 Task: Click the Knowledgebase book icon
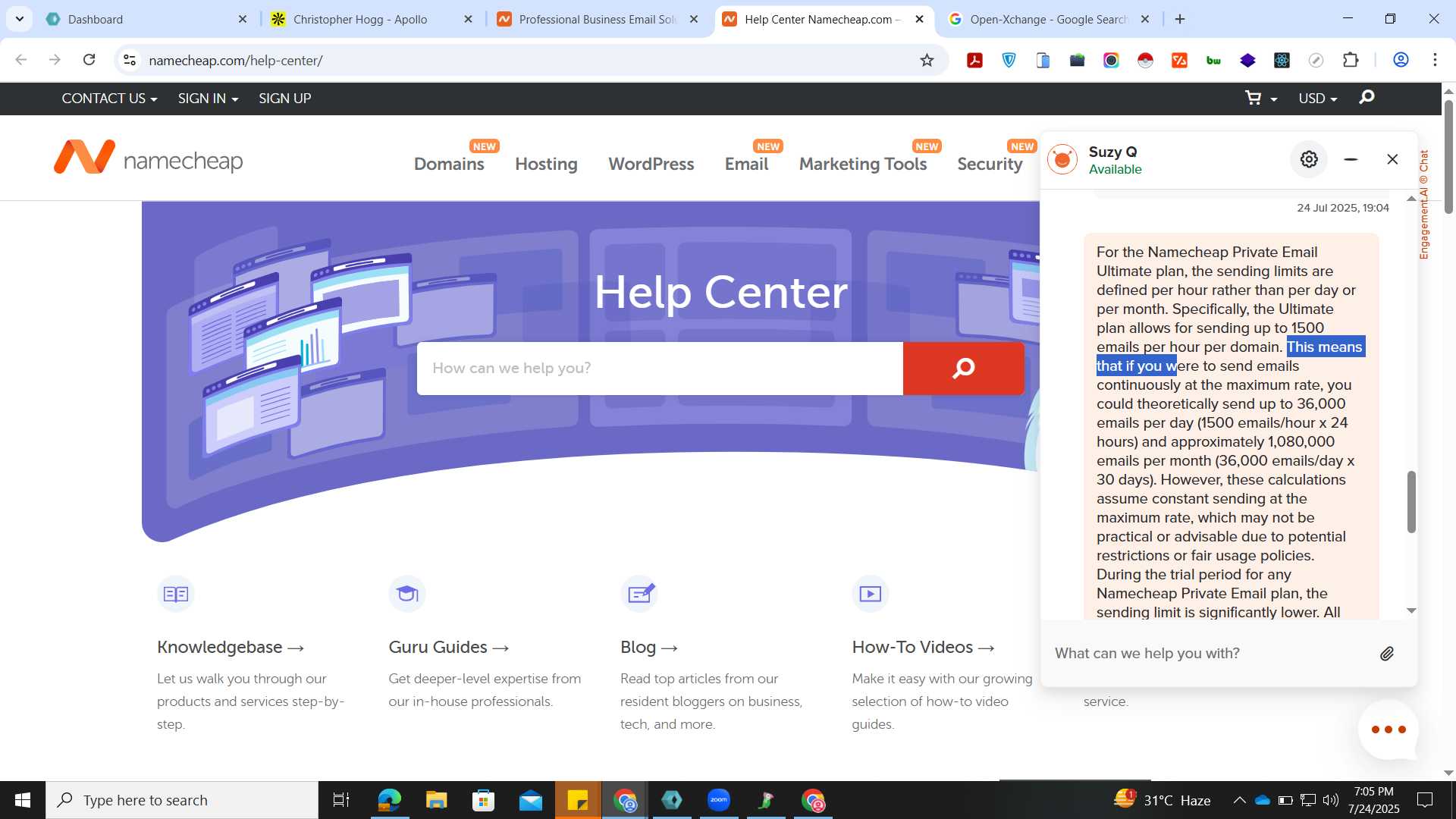[x=176, y=594]
